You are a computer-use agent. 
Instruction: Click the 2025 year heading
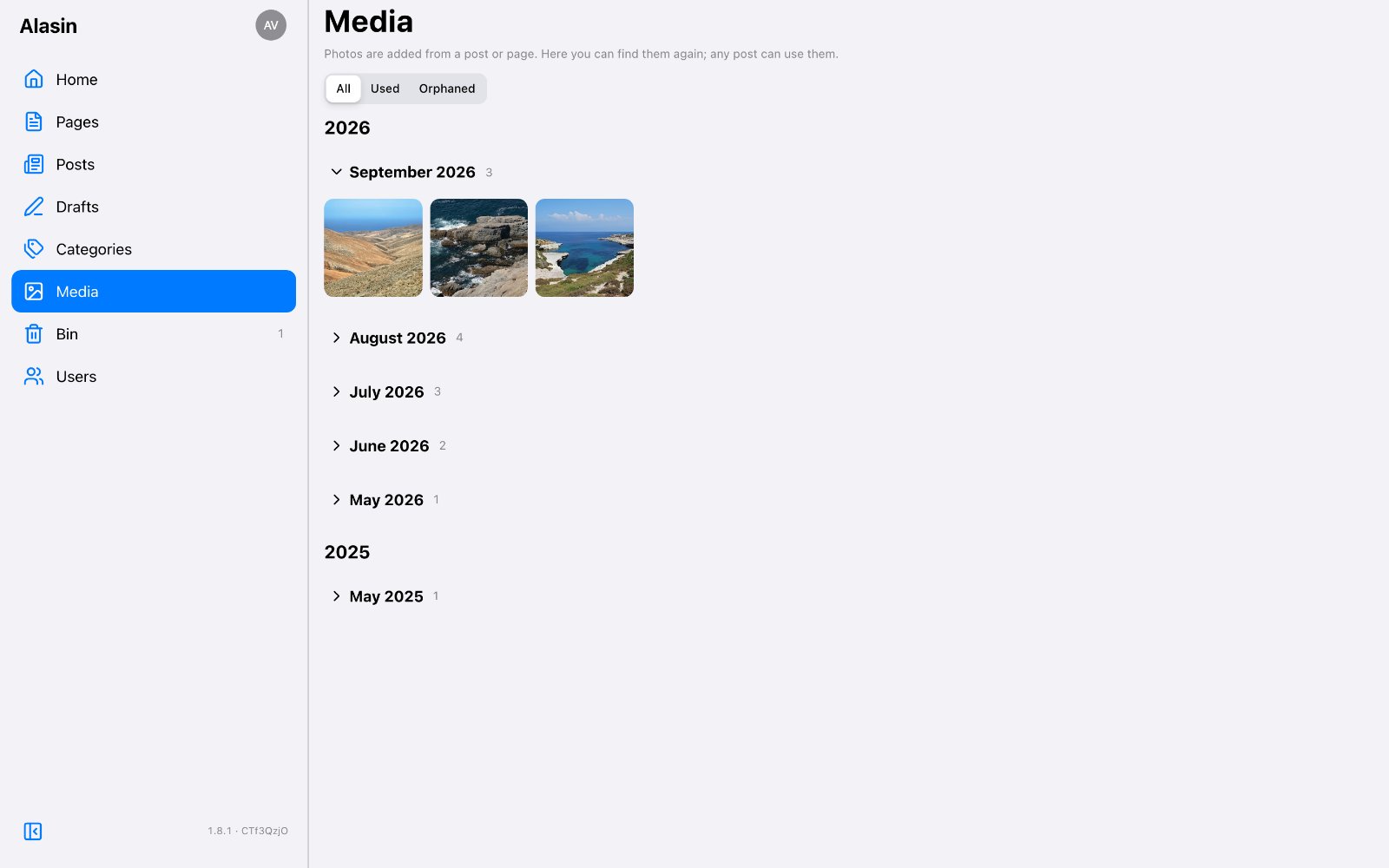pyautogui.click(x=347, y=552)
